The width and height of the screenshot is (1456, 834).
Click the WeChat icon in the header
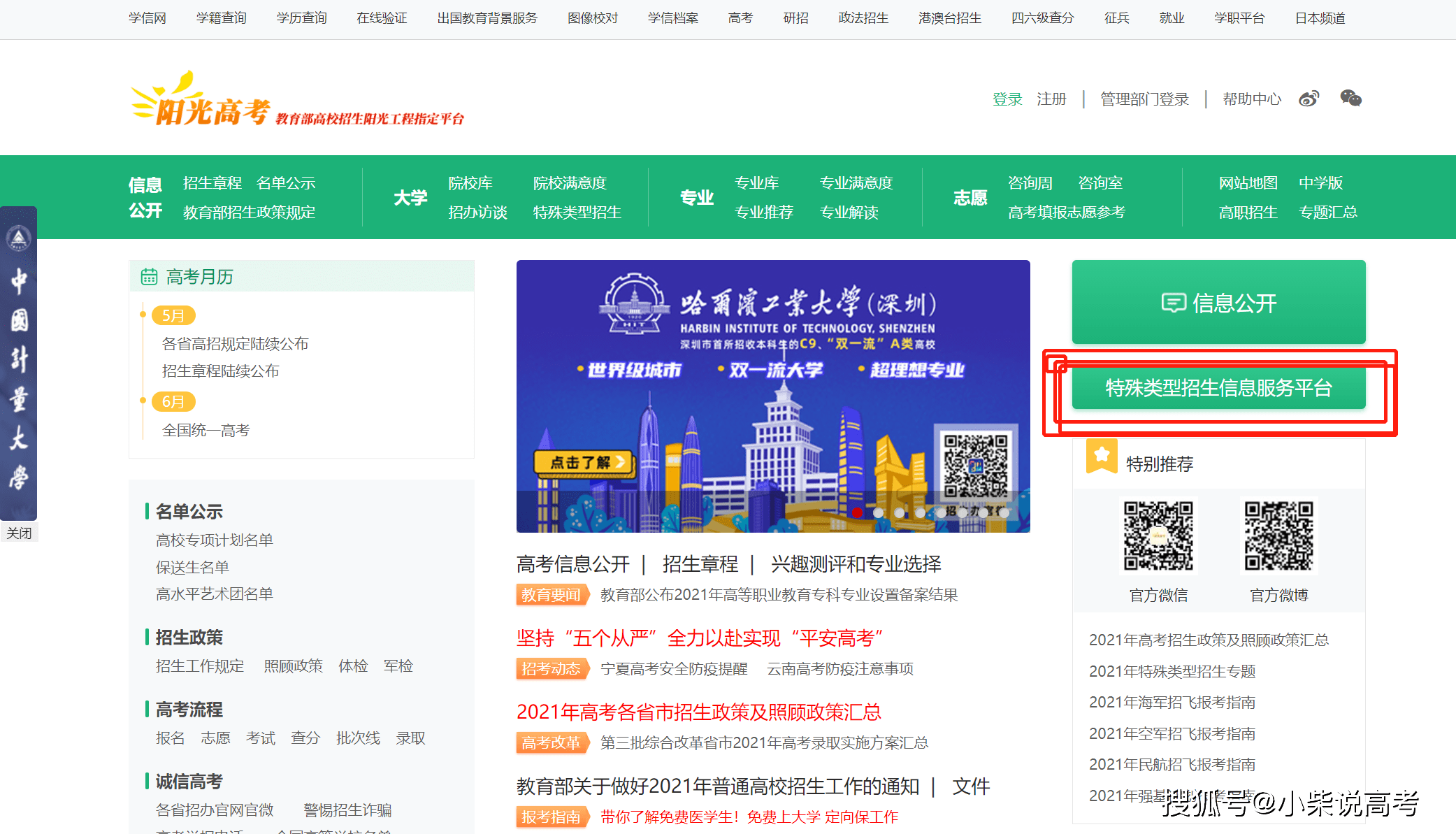[1351, 99]
